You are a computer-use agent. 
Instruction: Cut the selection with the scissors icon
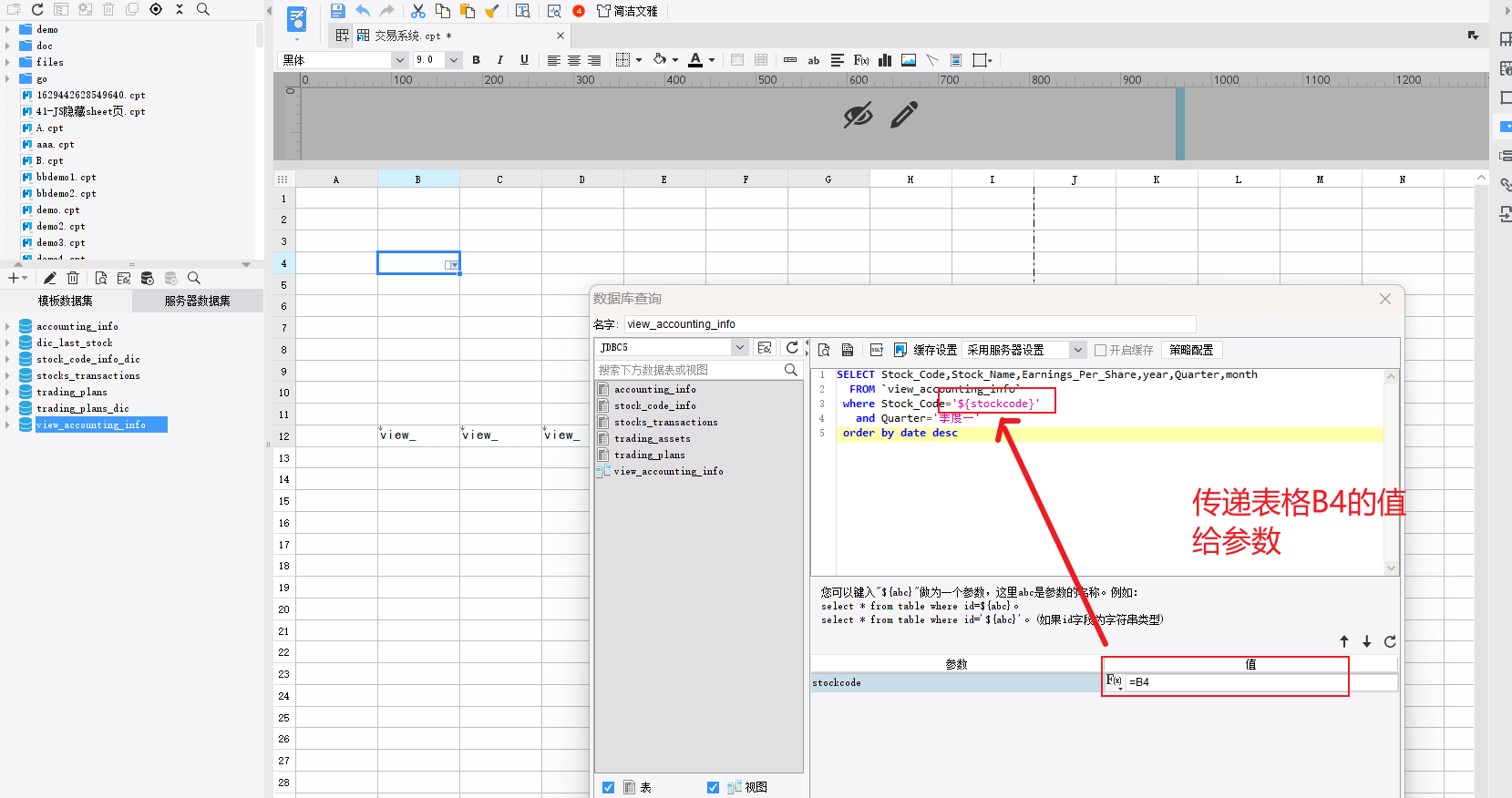418,11
